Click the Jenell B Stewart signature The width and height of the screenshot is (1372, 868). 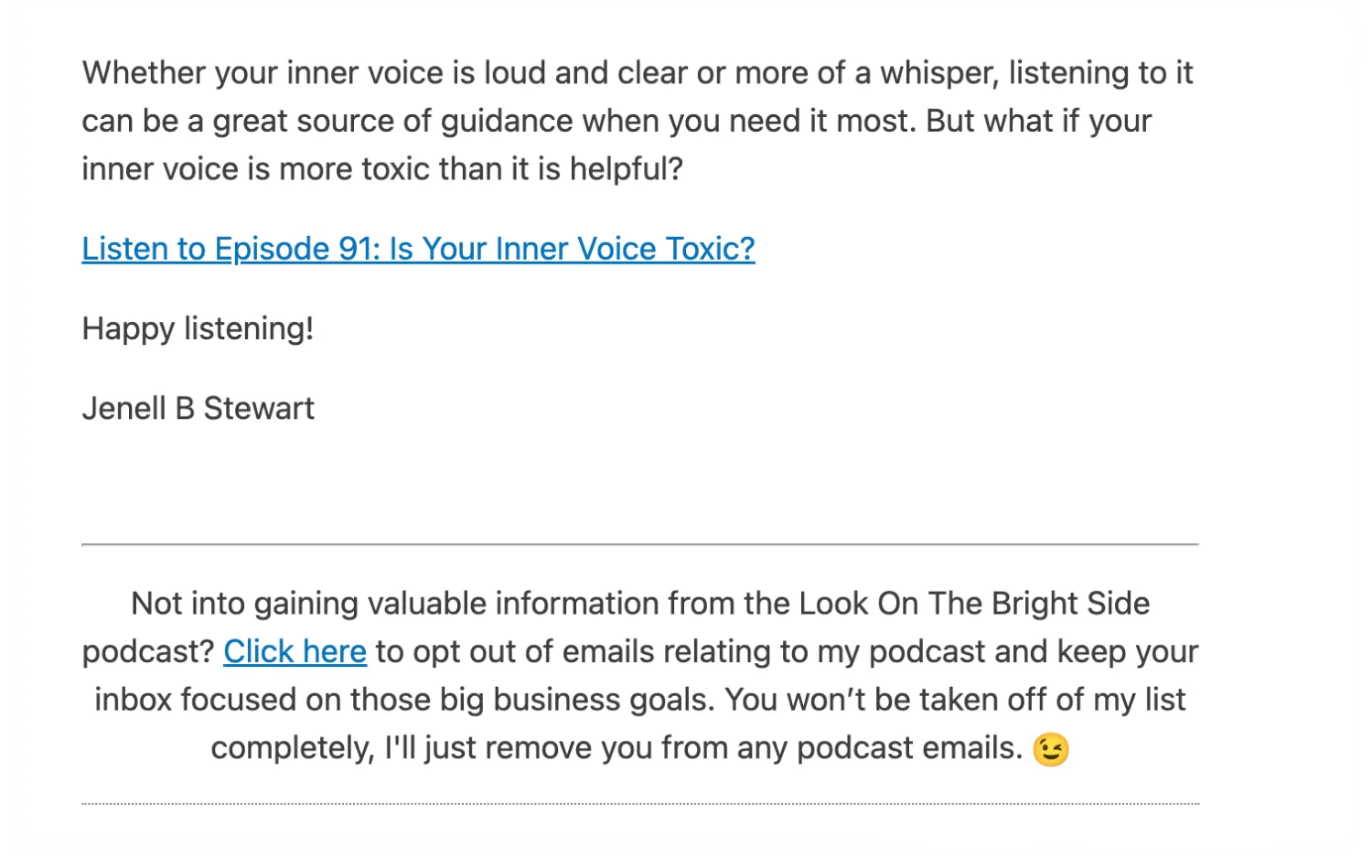pyautogui.click(x=198, y=408)
